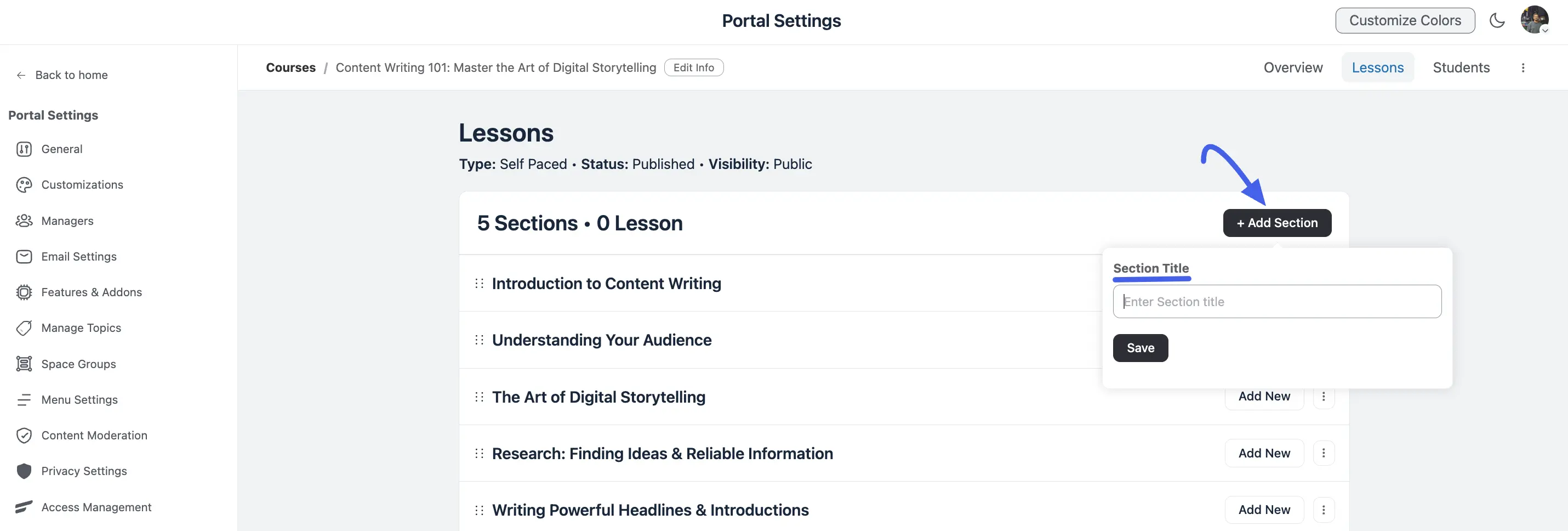Click drag handle of The Art of Digital Storytelling
The image size is (1568, 531).
click(479, 397)
